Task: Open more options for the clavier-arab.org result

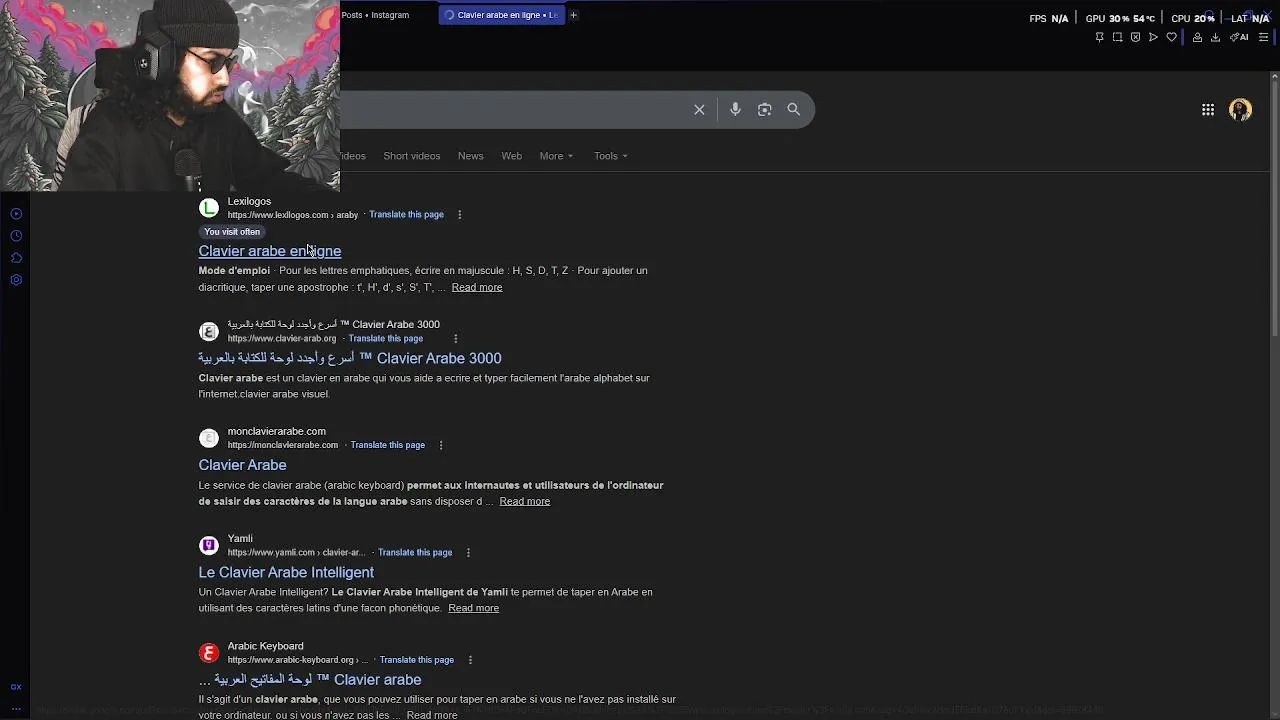Action: click(455, 339)
